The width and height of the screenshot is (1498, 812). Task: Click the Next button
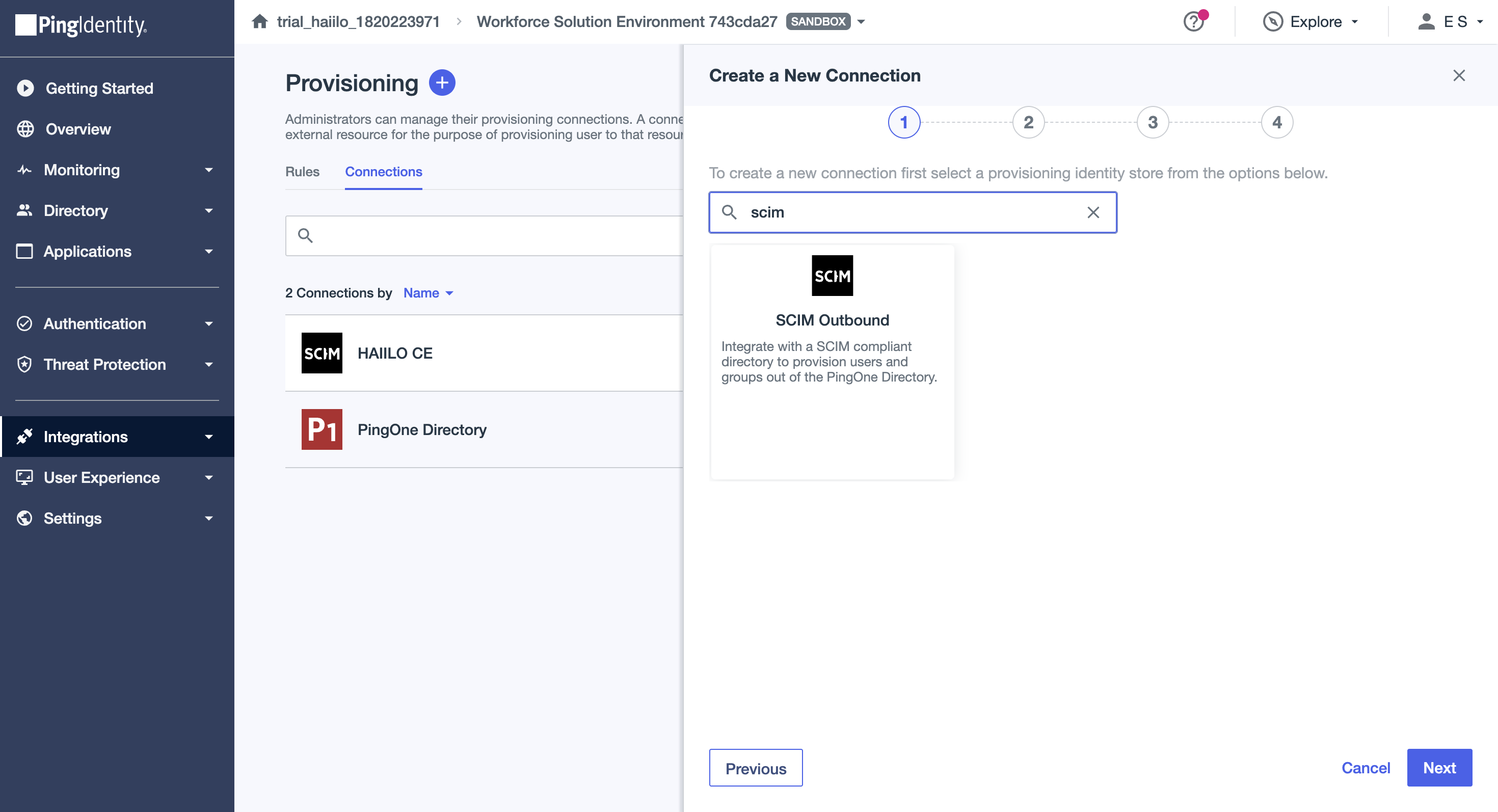point(1439,768)
